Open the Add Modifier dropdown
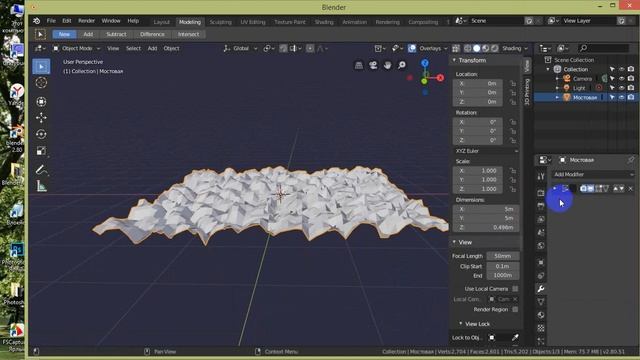This screenshot has height=360, width=640. pos(593,174)
